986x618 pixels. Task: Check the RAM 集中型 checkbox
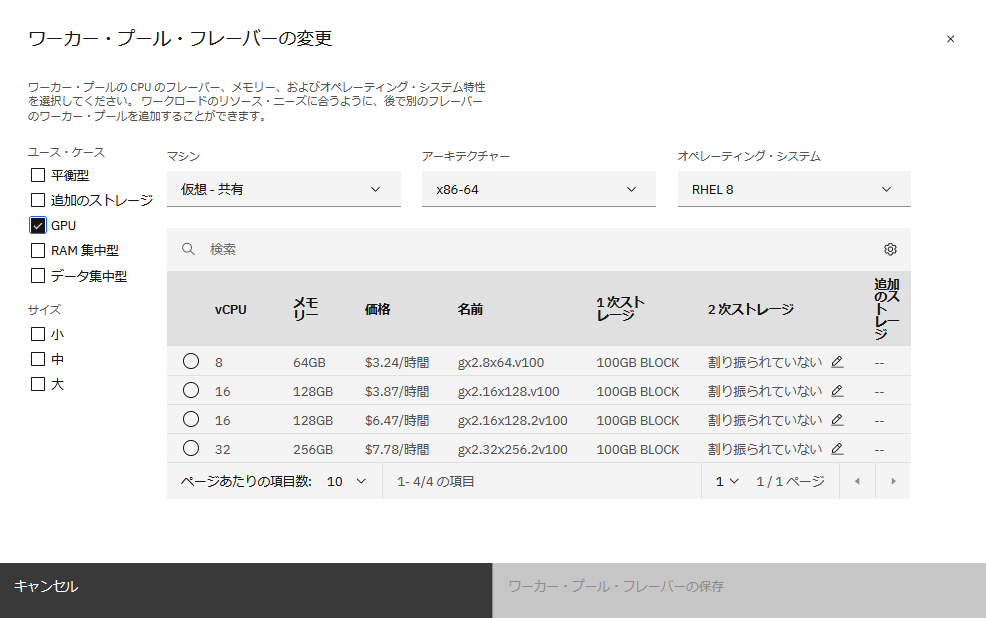(38, 250)
